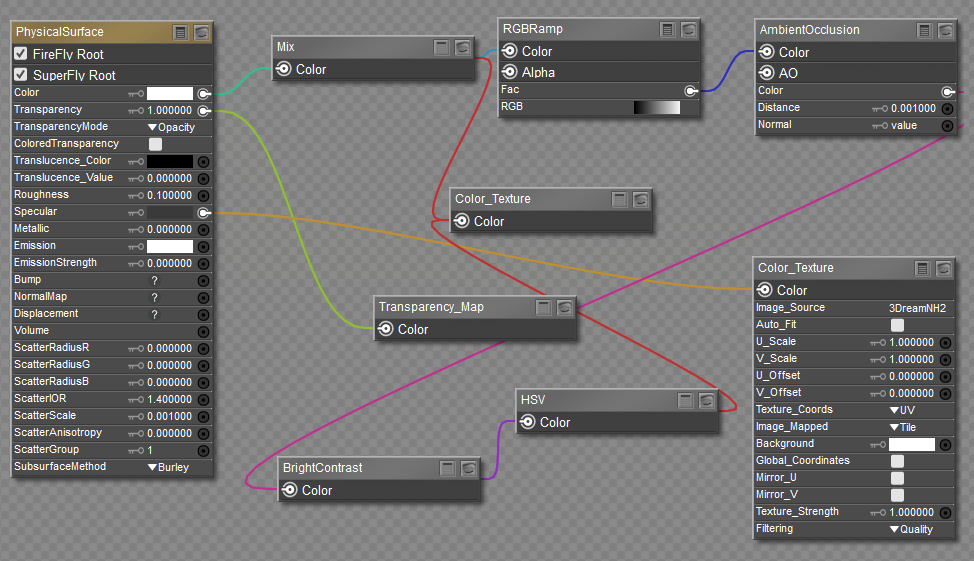974x561 pixels.
Task: Click the Transparency value 1.000000
Action: pos(170,111)
